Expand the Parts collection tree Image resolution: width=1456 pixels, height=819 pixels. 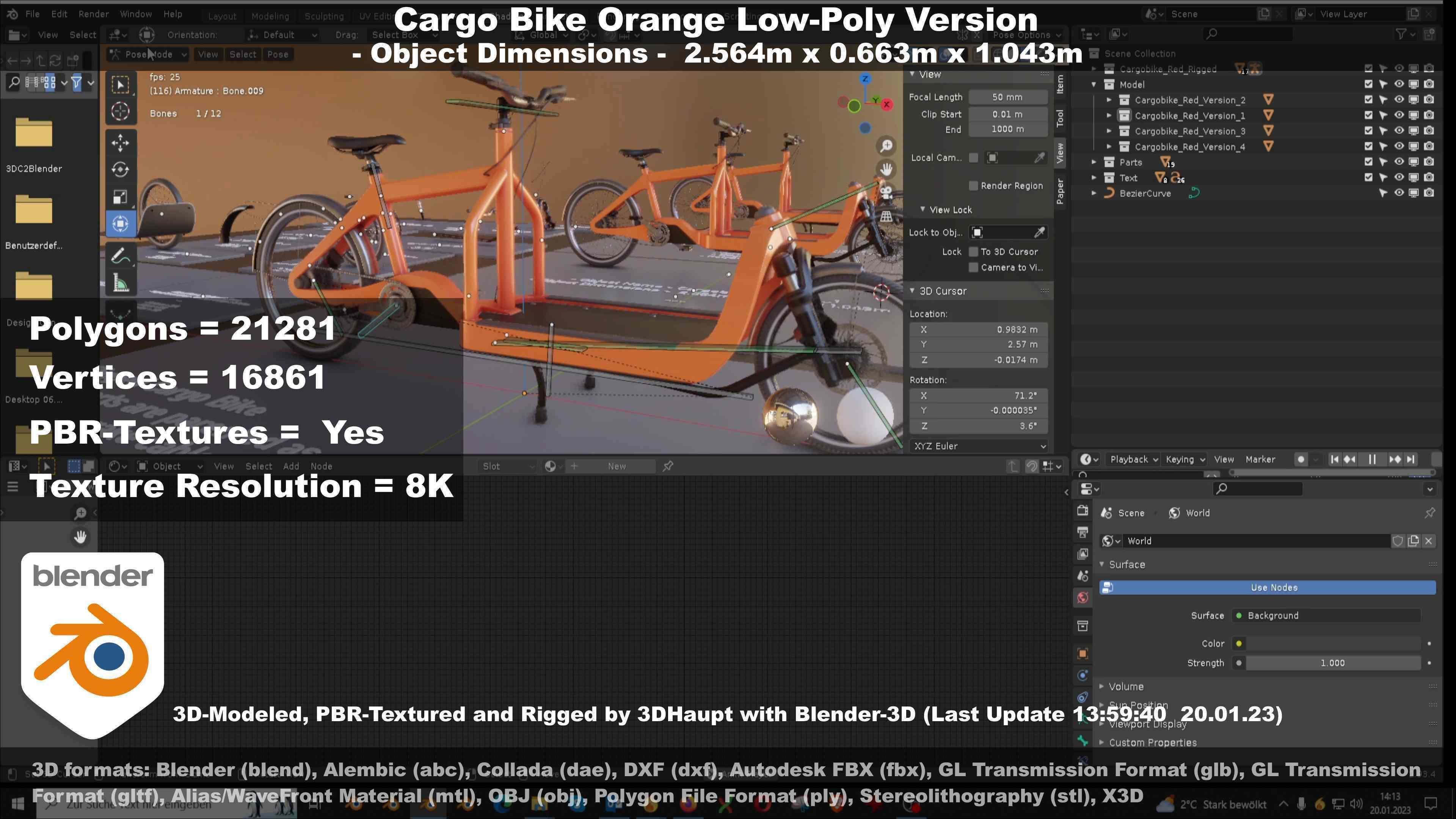pyautogui.click(x=1094, y=162)
